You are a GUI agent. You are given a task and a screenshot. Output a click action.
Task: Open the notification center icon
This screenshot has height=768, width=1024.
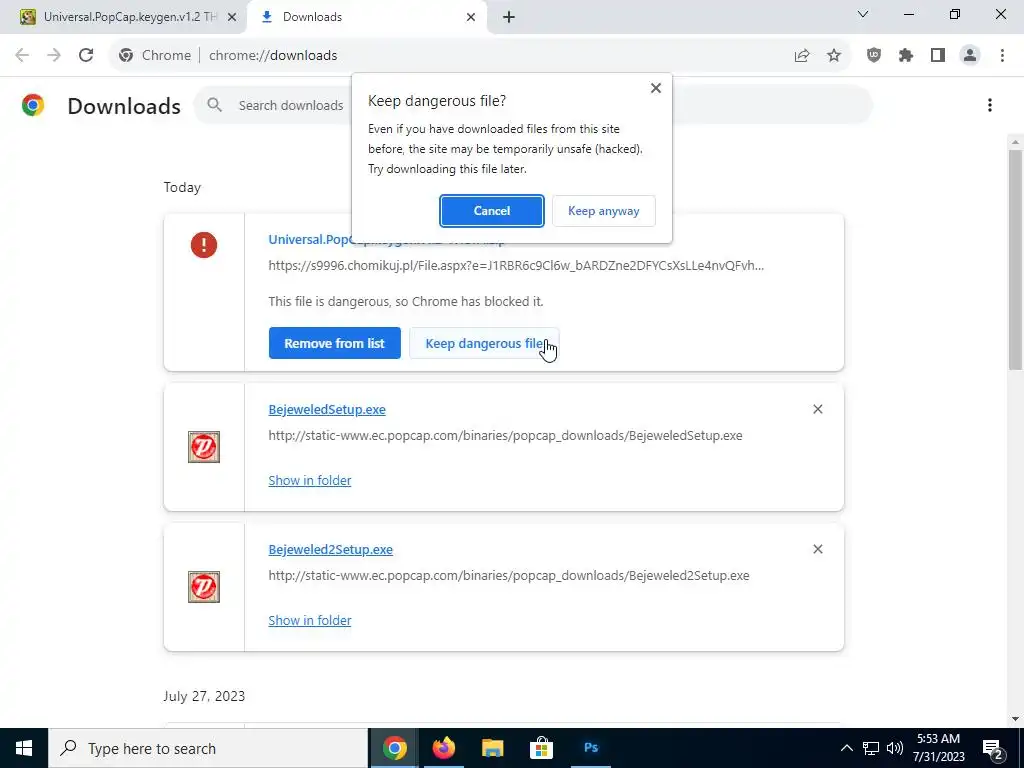(993, 749)
